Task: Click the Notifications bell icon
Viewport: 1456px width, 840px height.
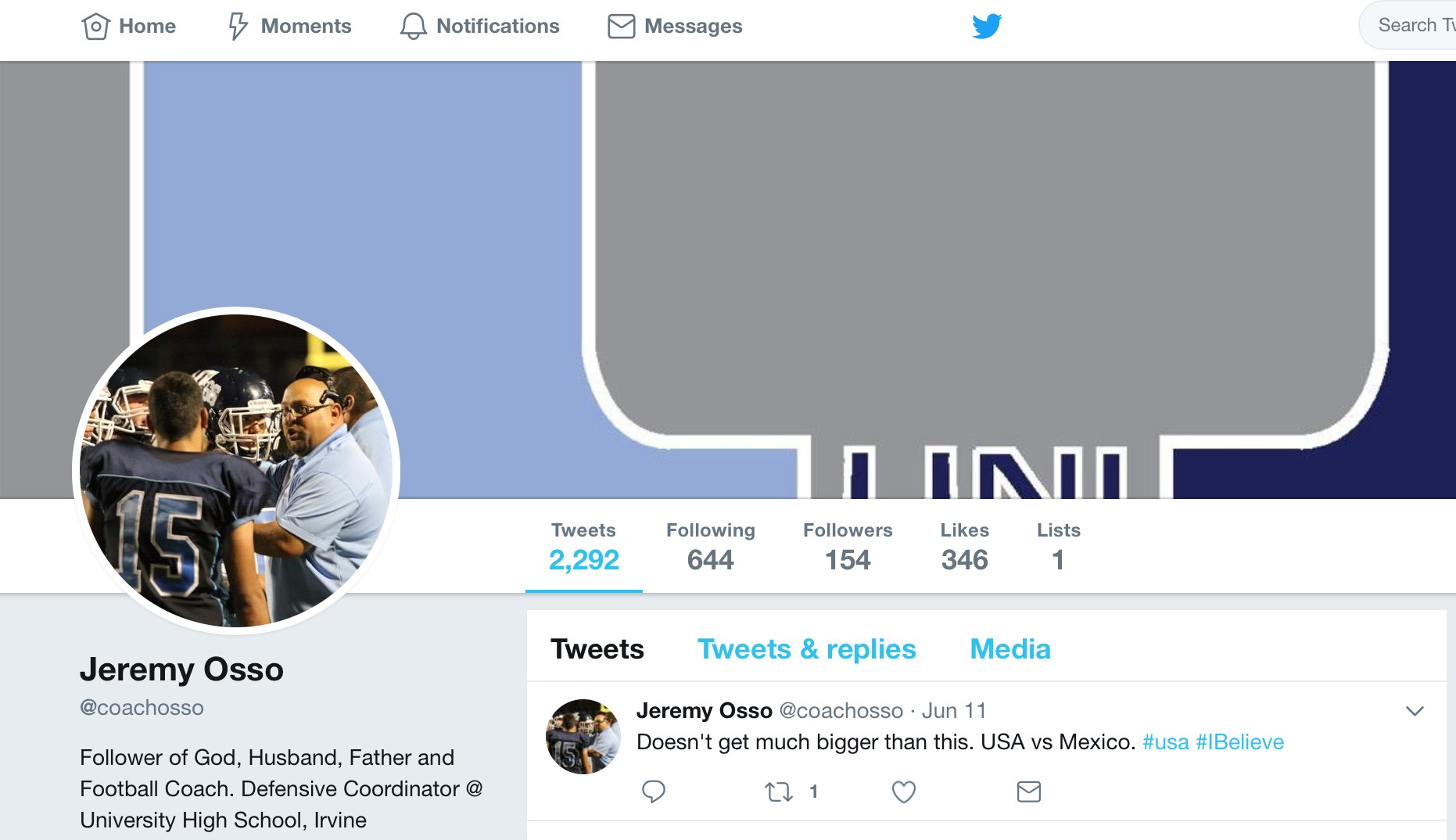Action: point(413,26)
